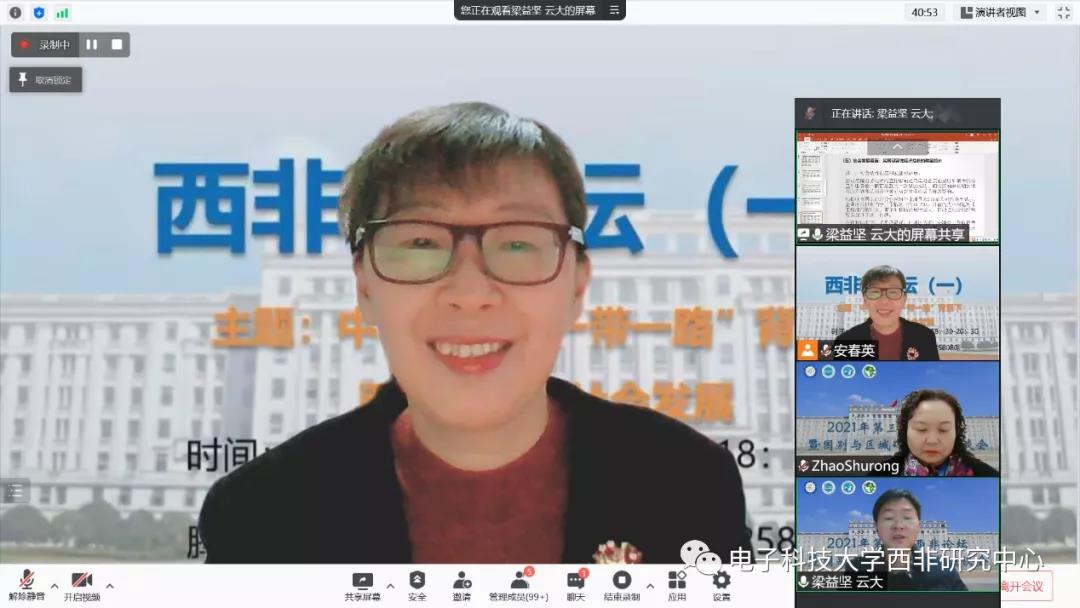This screenshot has height=608, width=1080.
Task: Pause the recording
Action: pos(92,45)
